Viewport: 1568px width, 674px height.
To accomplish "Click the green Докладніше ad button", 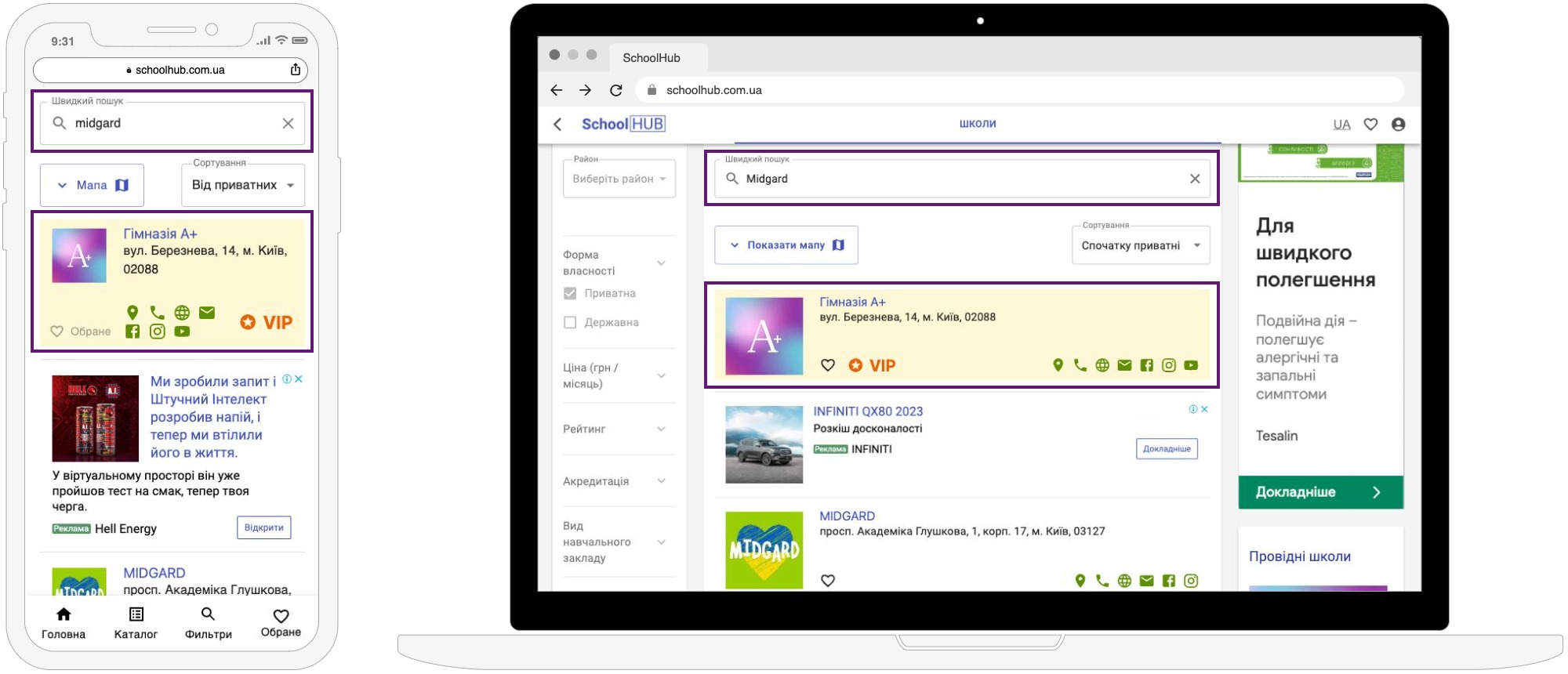I will (1320, 492).
